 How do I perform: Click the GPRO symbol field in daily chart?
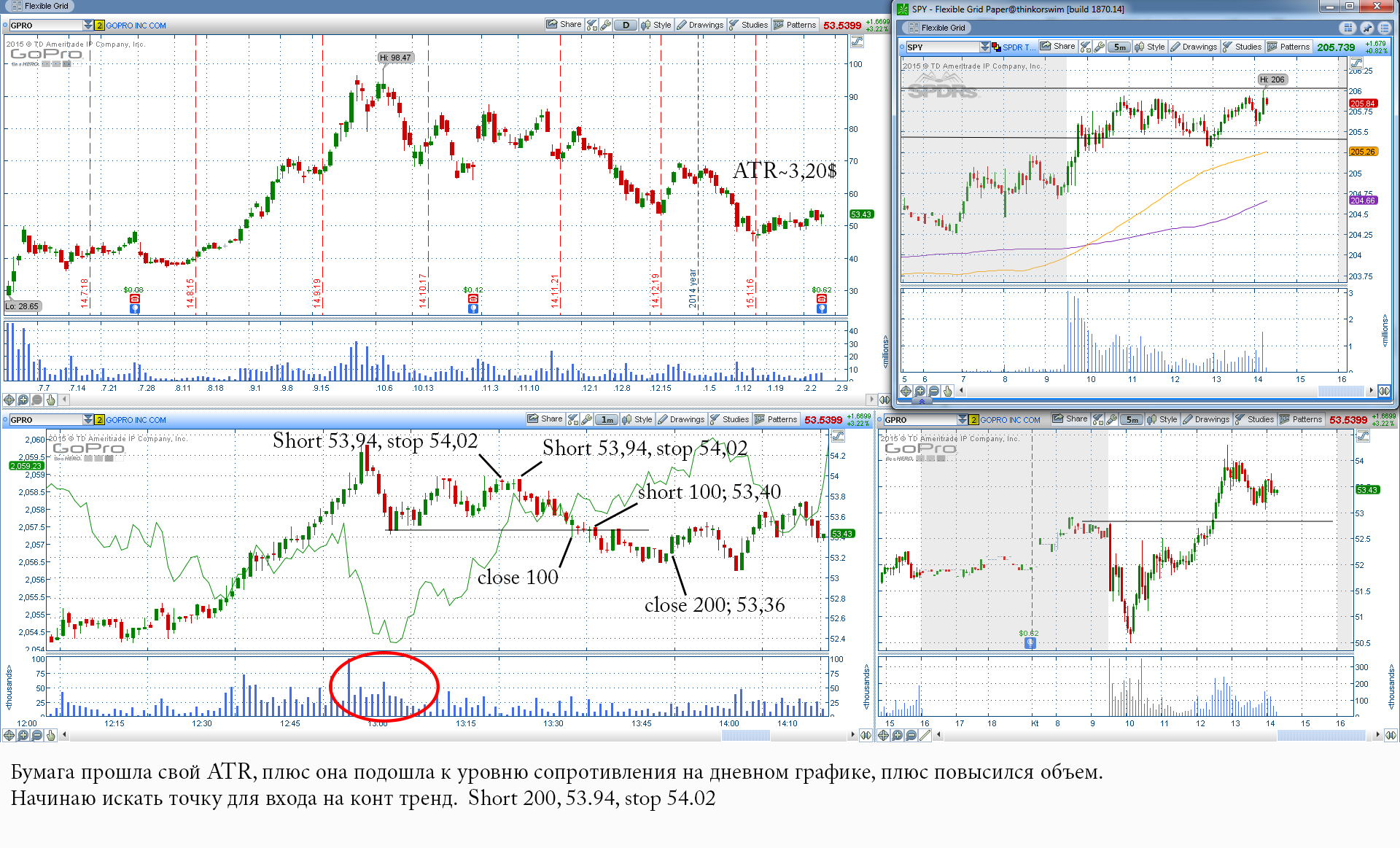tap(45, 25)
